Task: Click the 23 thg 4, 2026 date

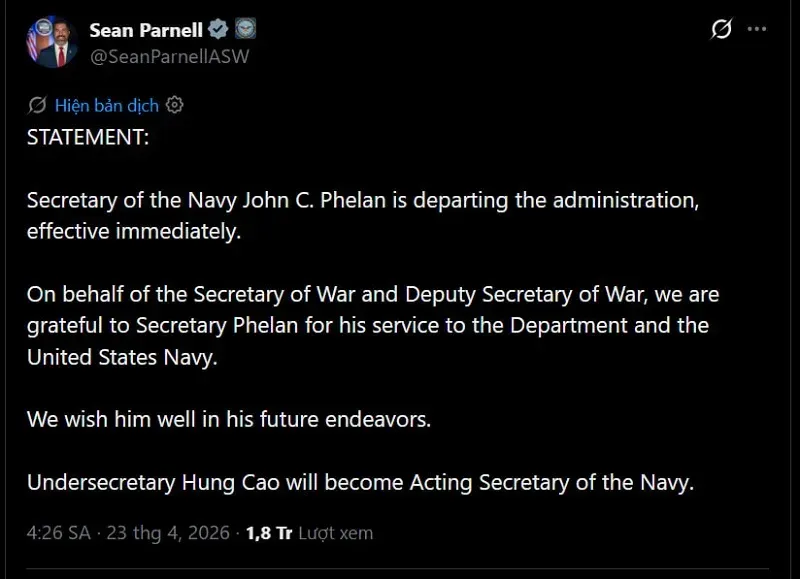Action: tap(168, 533)
